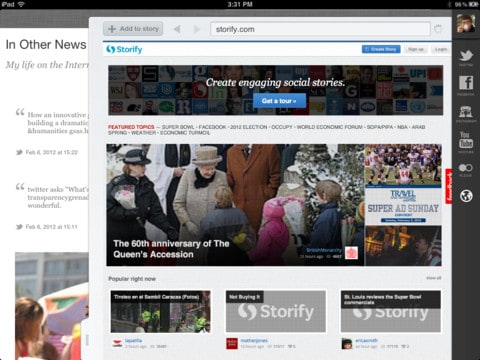Open the NBA featured topic
Viewport: 480px width, 360px height.
(x=402, y=127)
